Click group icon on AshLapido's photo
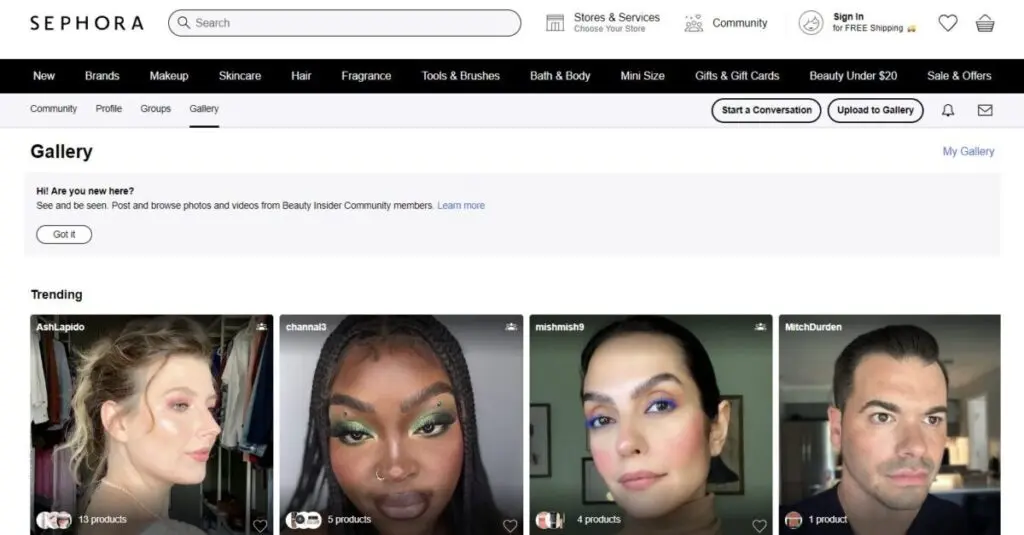 point(261,327)
